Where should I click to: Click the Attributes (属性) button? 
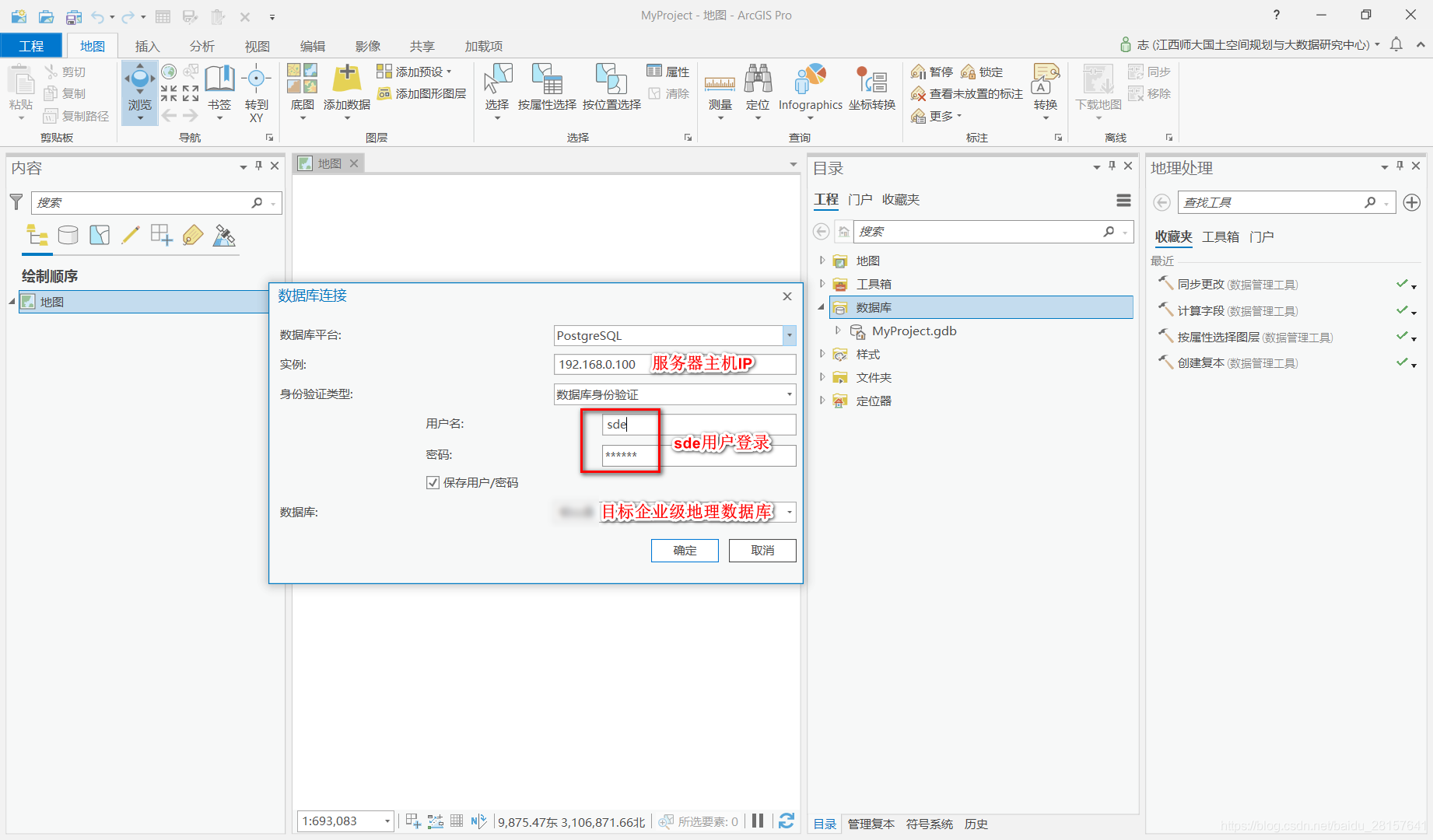tap(668, 72)
